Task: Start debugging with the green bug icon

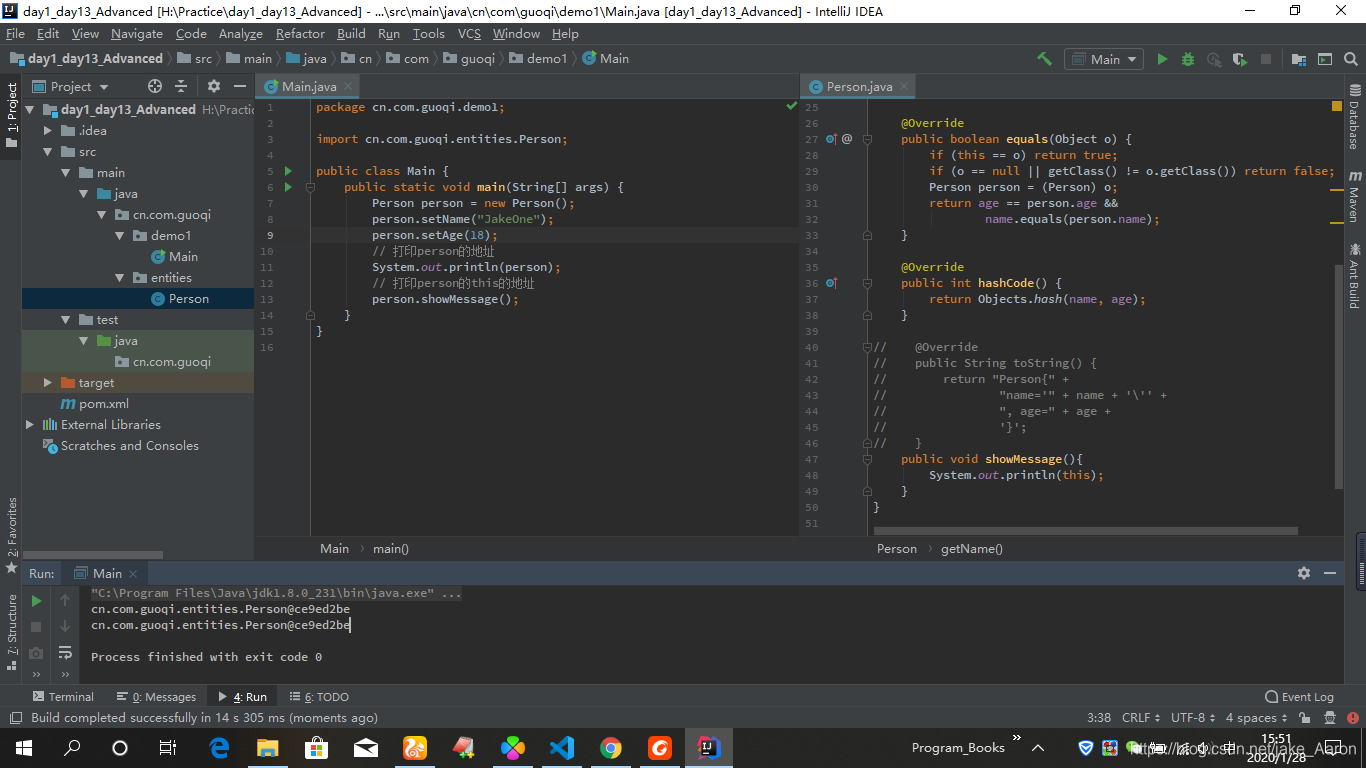Action: point(1188,59)
